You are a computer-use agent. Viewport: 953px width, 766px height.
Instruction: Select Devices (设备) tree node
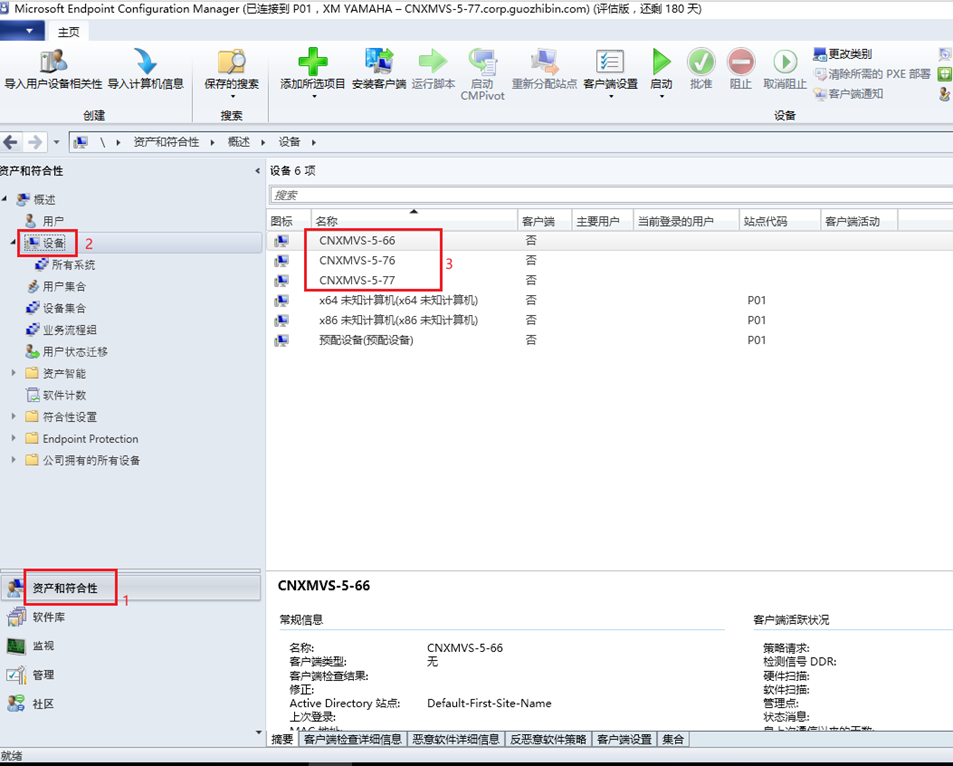[53, 243]
